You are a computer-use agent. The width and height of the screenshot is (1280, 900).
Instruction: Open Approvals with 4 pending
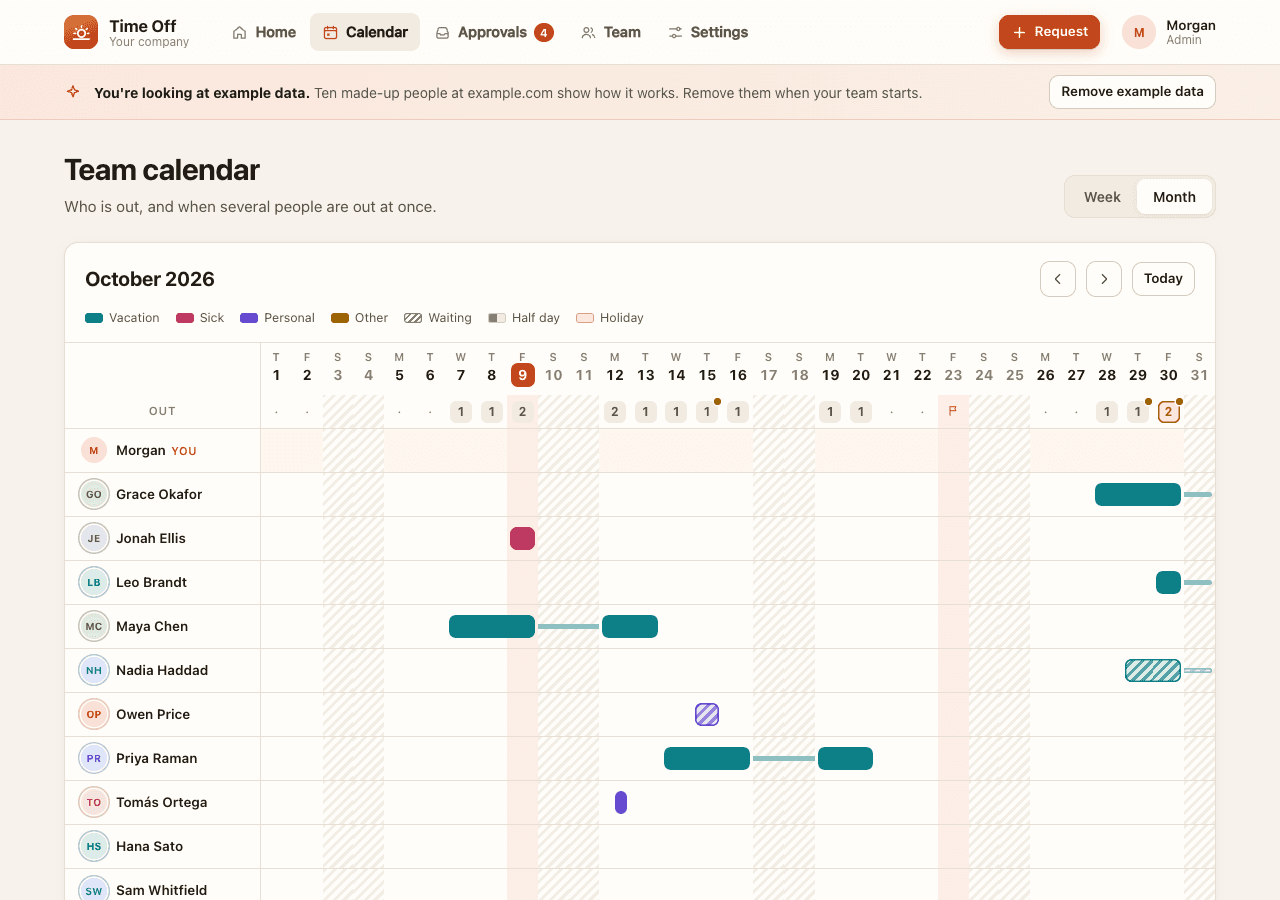(x=494, y=32)
